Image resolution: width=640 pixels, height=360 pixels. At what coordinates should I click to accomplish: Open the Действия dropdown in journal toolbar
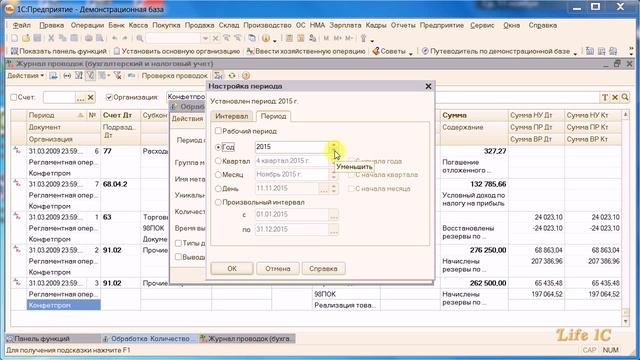(26, 76)
